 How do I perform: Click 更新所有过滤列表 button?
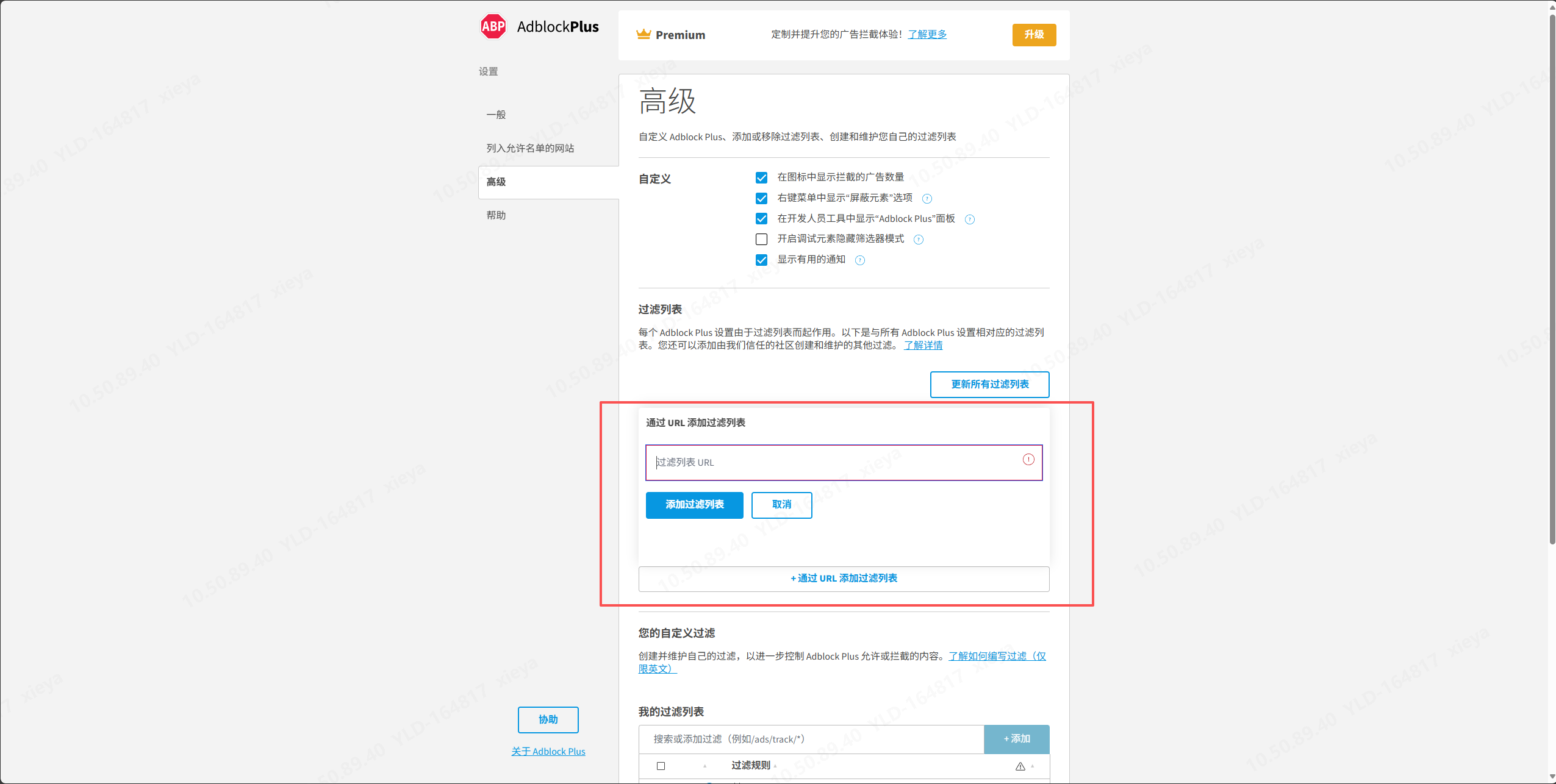pos(989,384)
